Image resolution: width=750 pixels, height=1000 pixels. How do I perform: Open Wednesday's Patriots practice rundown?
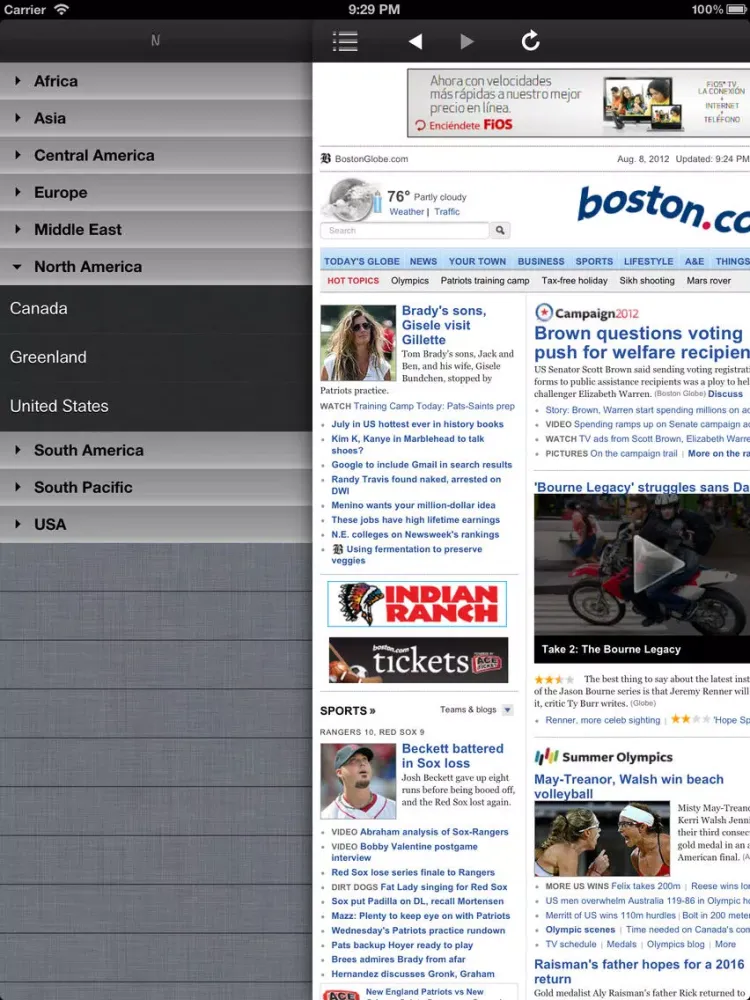click(418, 930)
